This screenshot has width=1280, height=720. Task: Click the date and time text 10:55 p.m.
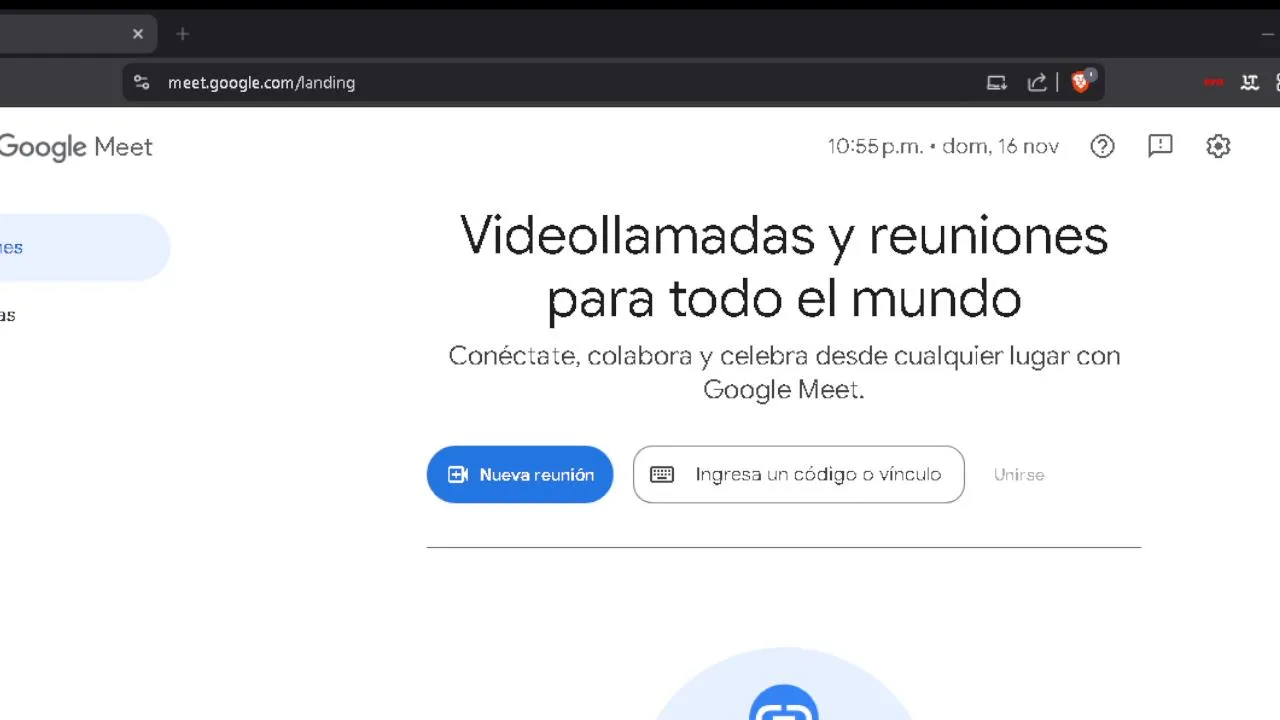943,146
